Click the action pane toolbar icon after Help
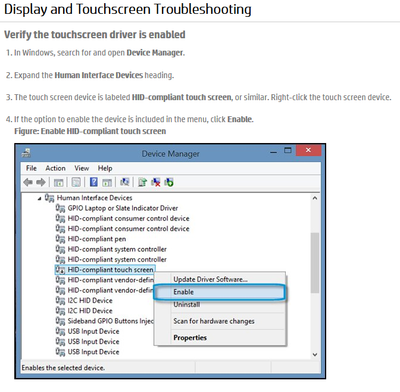Viewport: 400px width, 392px height. [x=107, y=182]
